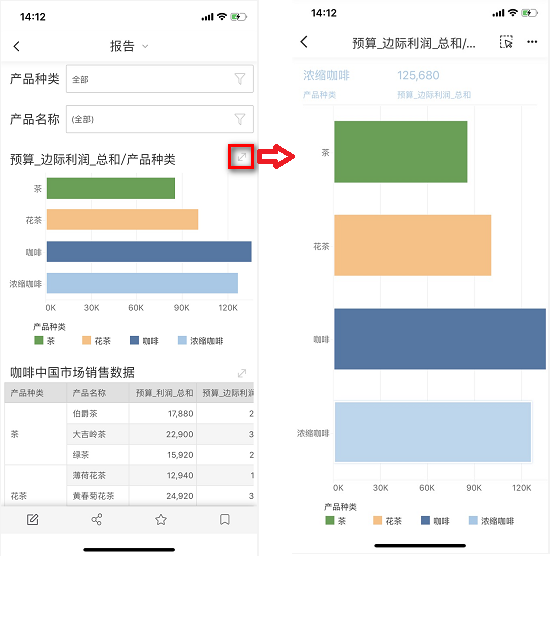The image size is (550, 639).
Task: Expand the 预算_边际利润_总和/产品种类 chart to fullscreen
Action: (x=242, y=157)
